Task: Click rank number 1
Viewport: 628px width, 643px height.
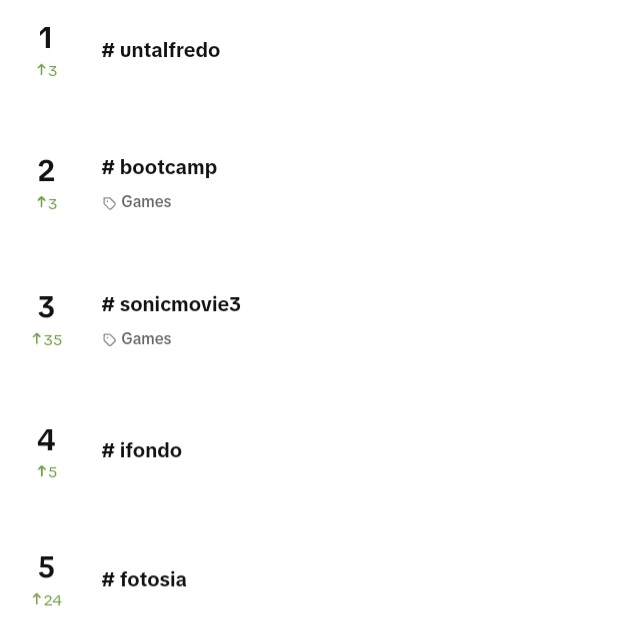Action: pos(46,38)
